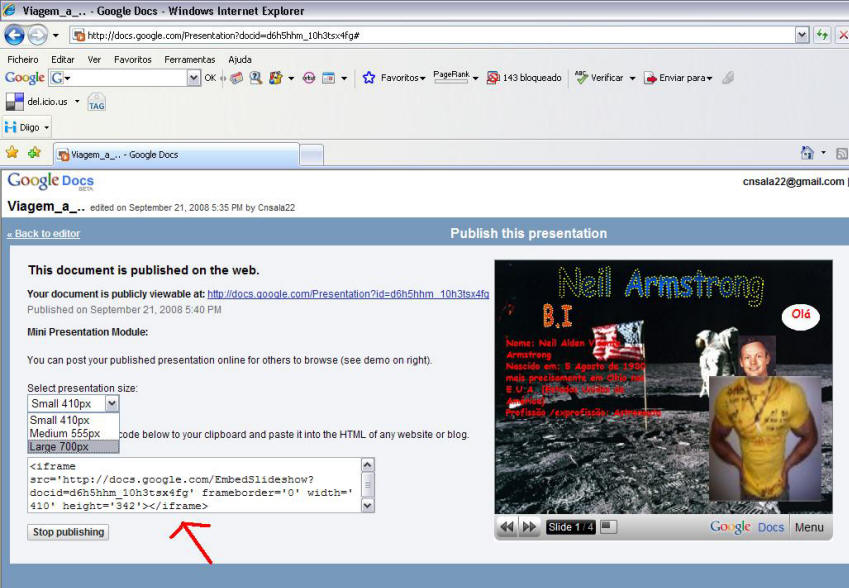Screen dimensions: 849x588
Task: Click the Add to Favorites star-plus icon
Action: tap(34, 153)
